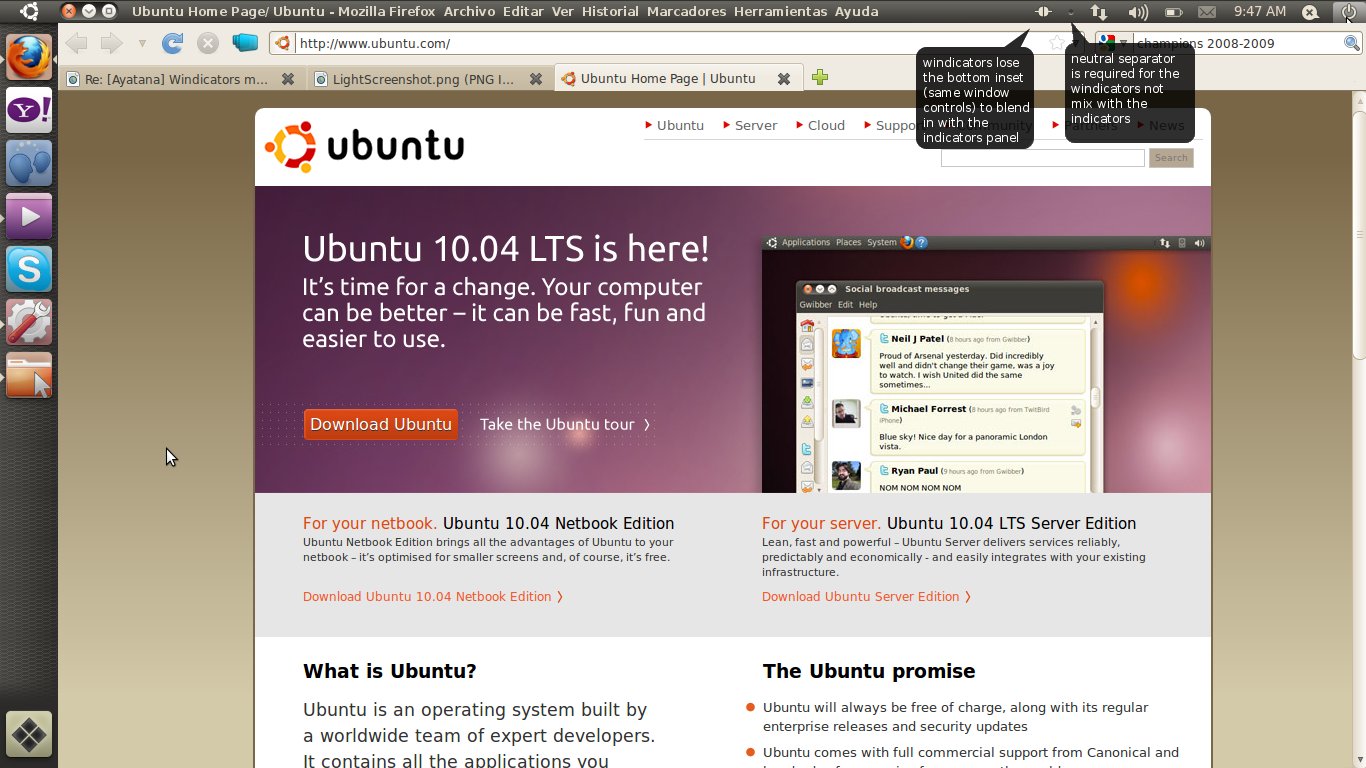Open Yahoo Messenger from the launcher
The width and height of the screenshot is (1366, 768).
click(29, 110)
